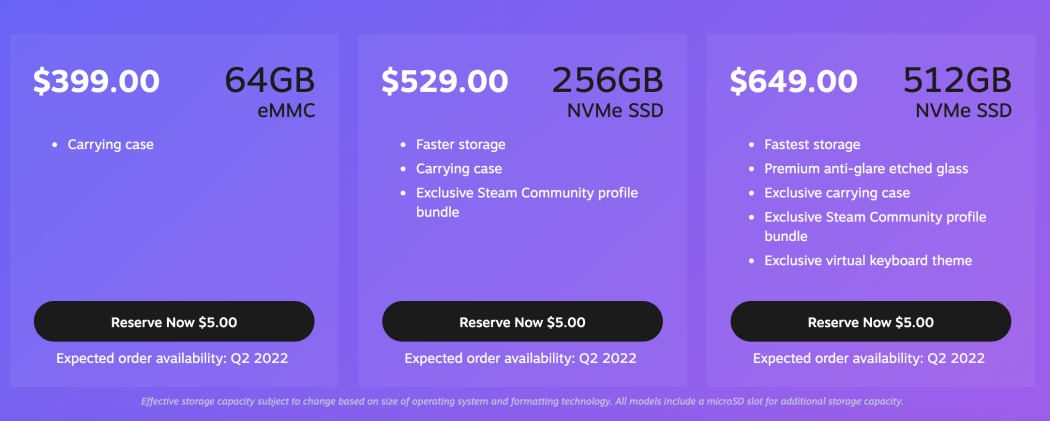
Task: Click the 512GB NVMe SSD label
Action: tap(957, 91)
